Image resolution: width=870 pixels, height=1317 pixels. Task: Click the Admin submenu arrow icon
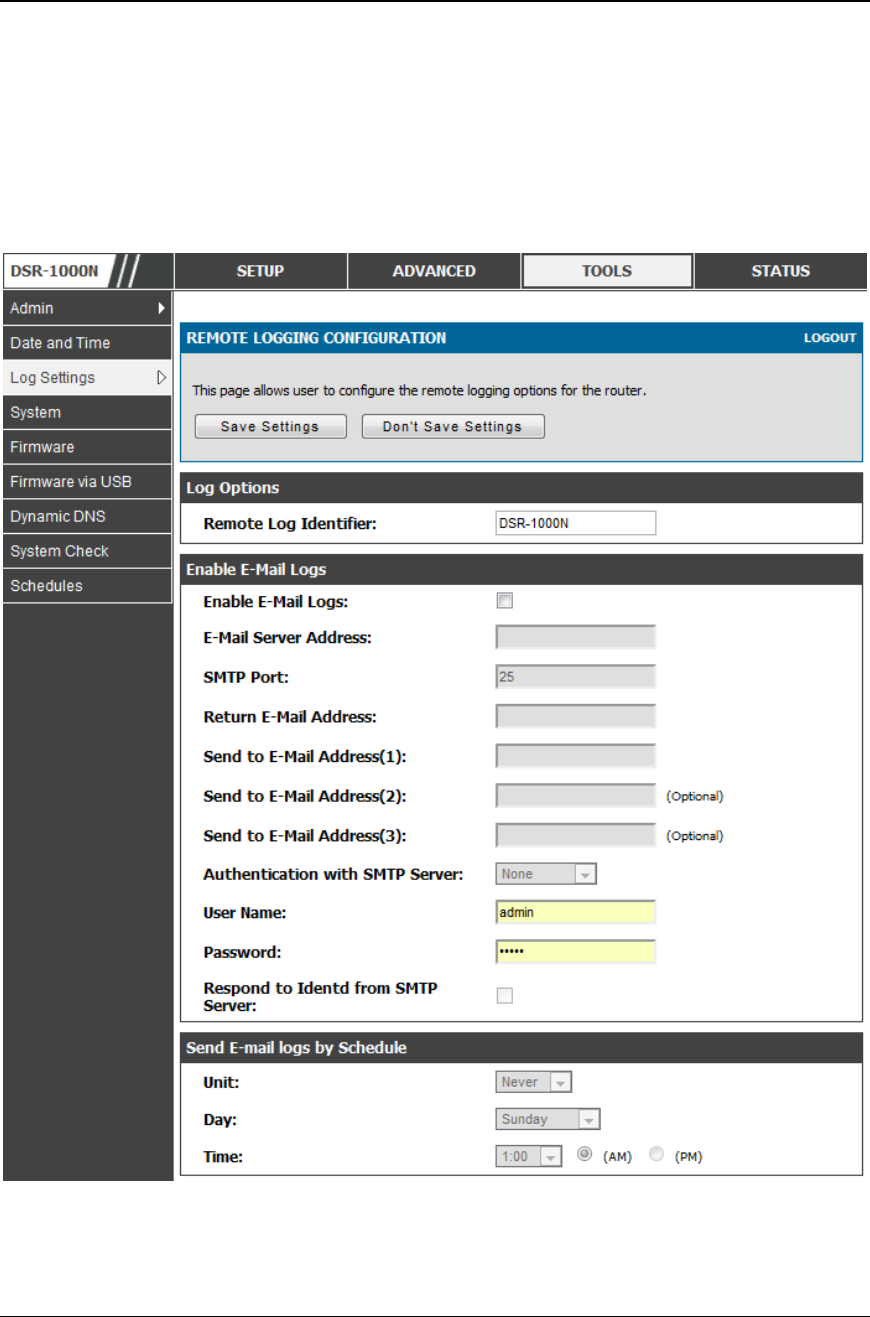coord(161,308)
